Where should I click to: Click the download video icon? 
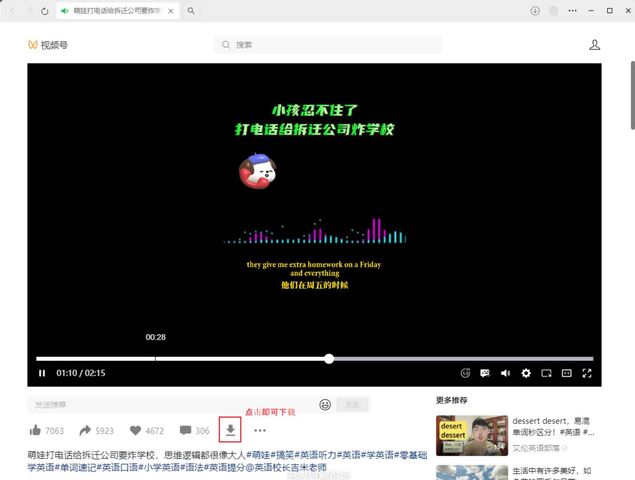(231, 430)
